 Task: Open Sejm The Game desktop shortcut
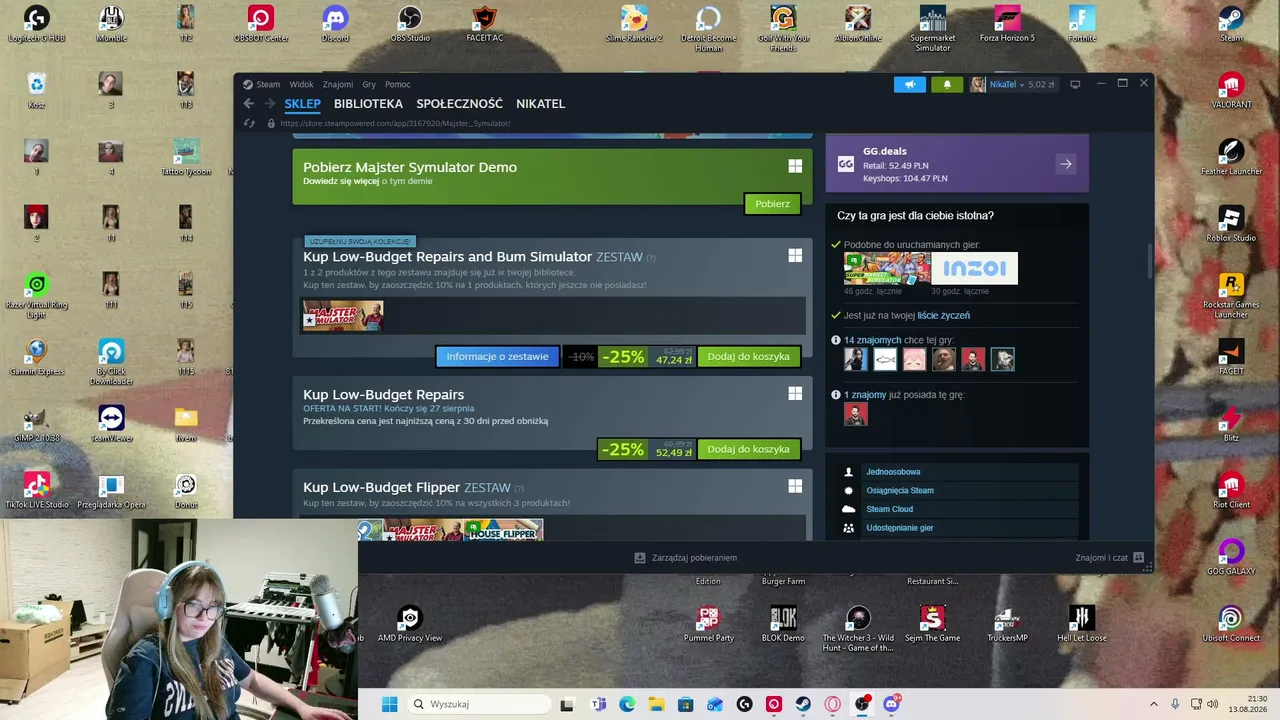pos(932,624)
